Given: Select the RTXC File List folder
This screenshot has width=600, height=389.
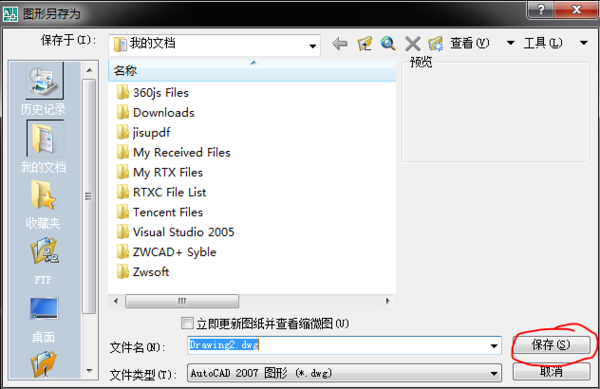Looking at the screenshot, I should click(x=161, y=192).
